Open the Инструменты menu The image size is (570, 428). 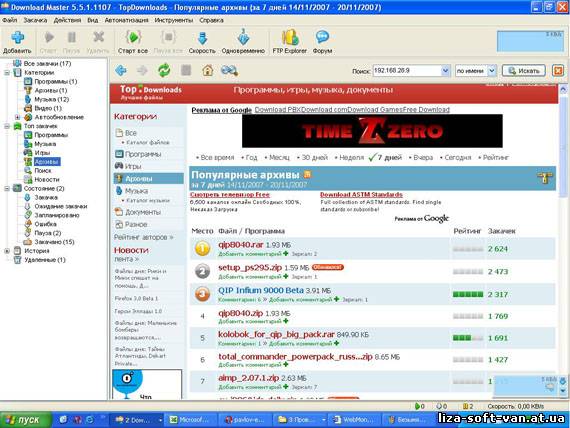174,20
